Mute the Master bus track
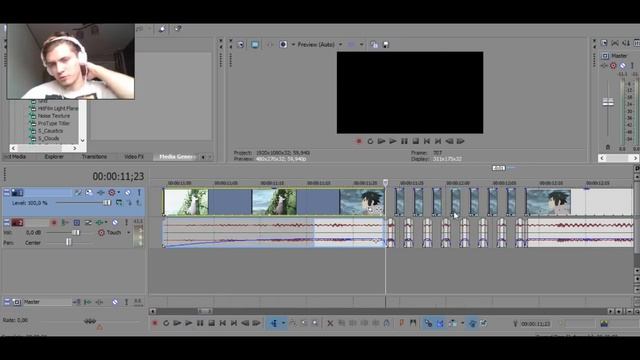 click(x=115, y=302)
